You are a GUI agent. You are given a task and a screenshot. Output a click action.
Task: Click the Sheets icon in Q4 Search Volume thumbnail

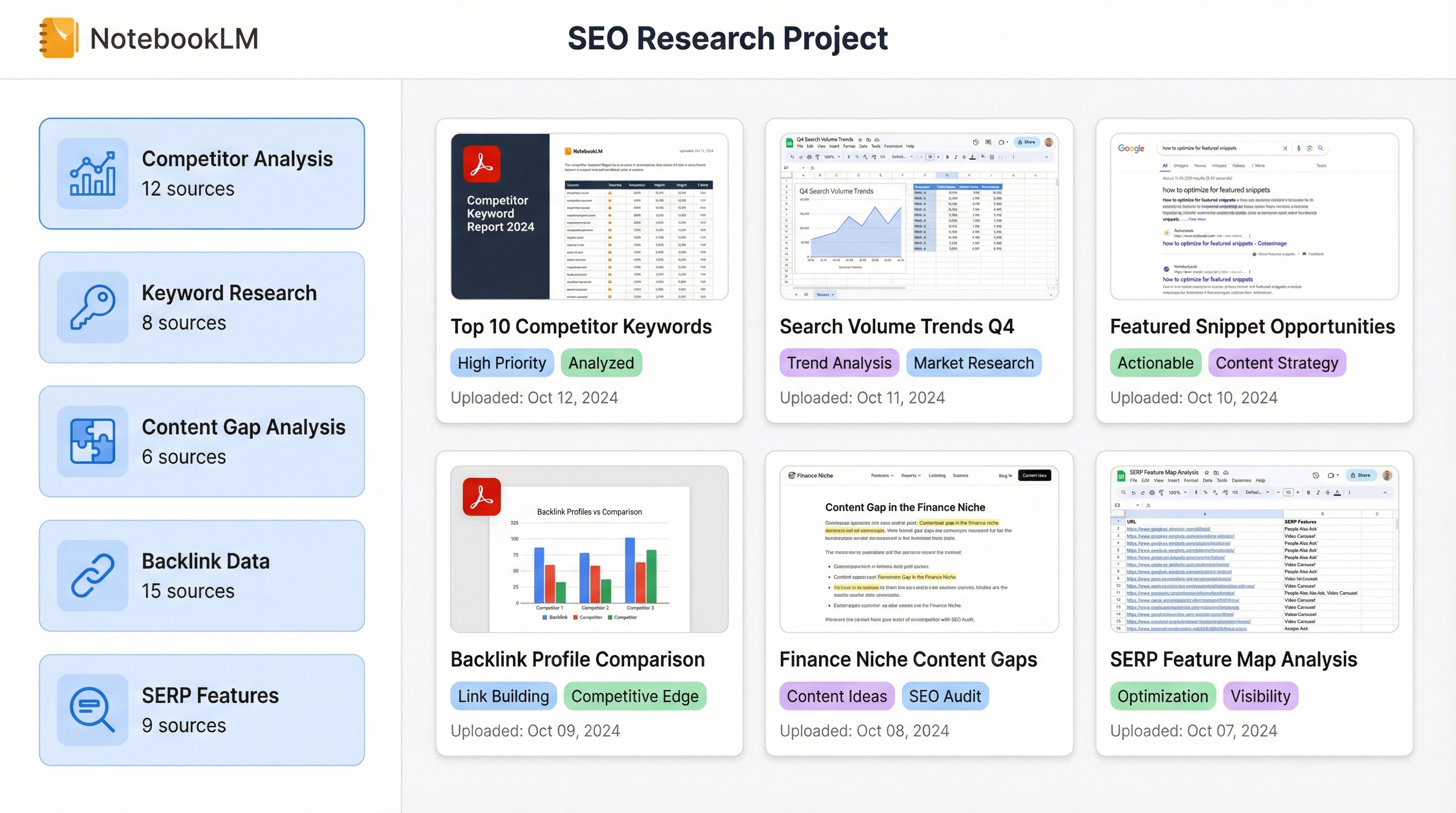[789, 142]
